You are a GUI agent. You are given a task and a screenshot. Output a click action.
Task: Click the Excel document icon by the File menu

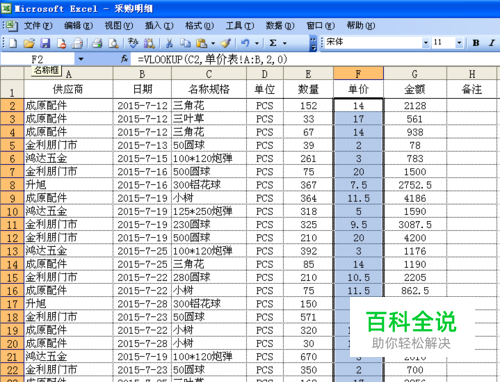tap(11, 26)
